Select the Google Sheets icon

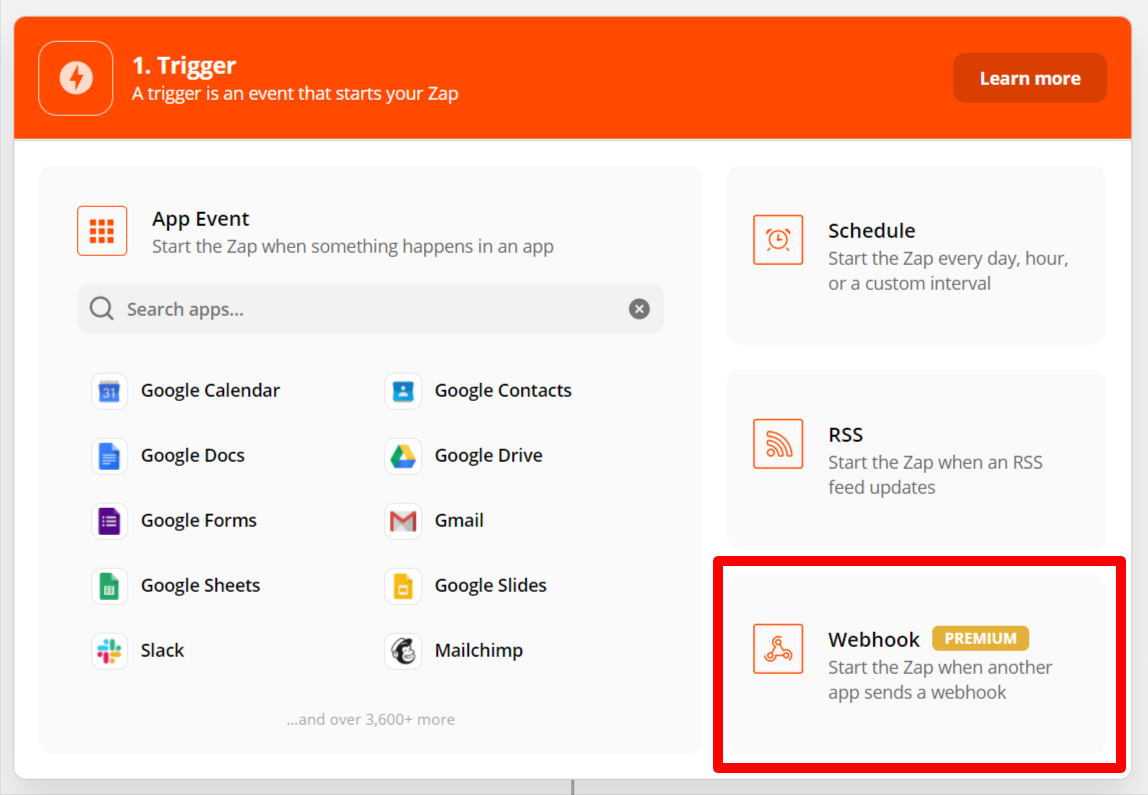[x=109, y=586]
